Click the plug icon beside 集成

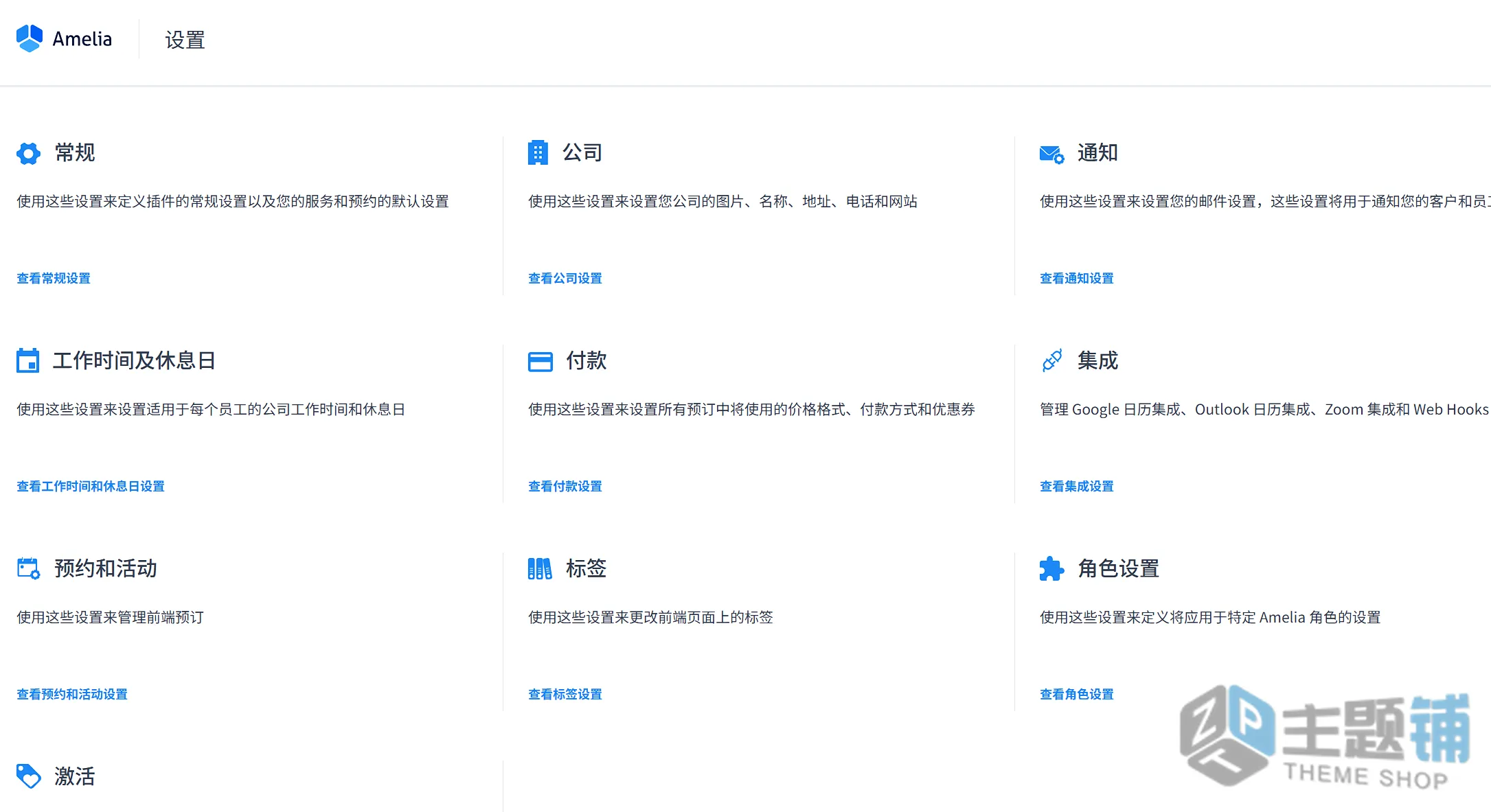click(1051, 360)
